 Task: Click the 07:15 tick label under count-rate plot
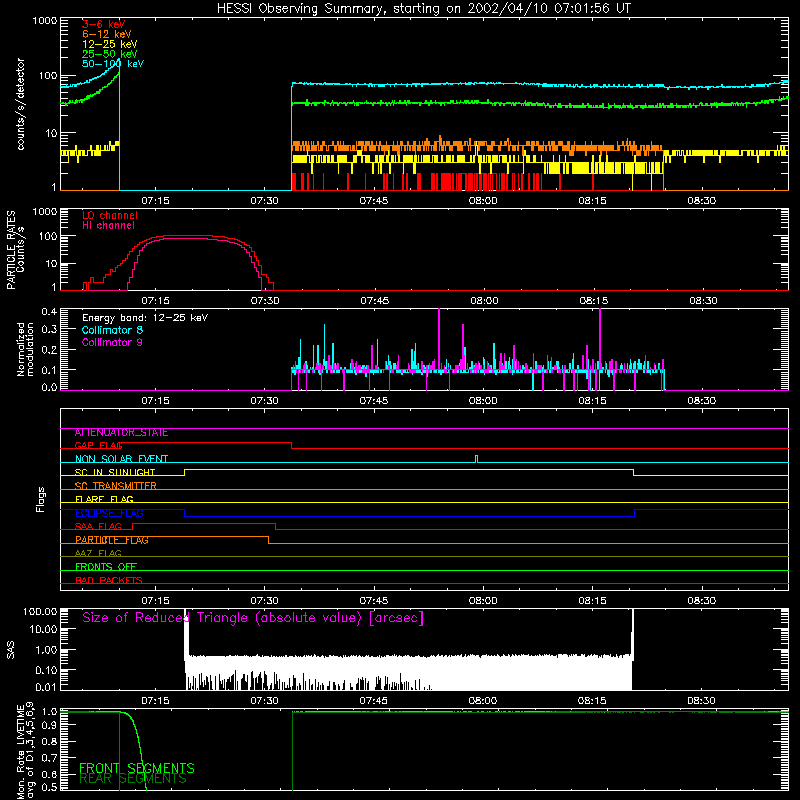coord(155,201)
